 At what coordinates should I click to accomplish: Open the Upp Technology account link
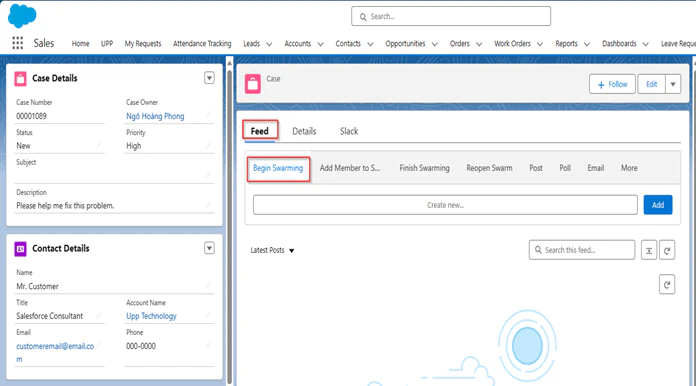[x=151, y=316]
